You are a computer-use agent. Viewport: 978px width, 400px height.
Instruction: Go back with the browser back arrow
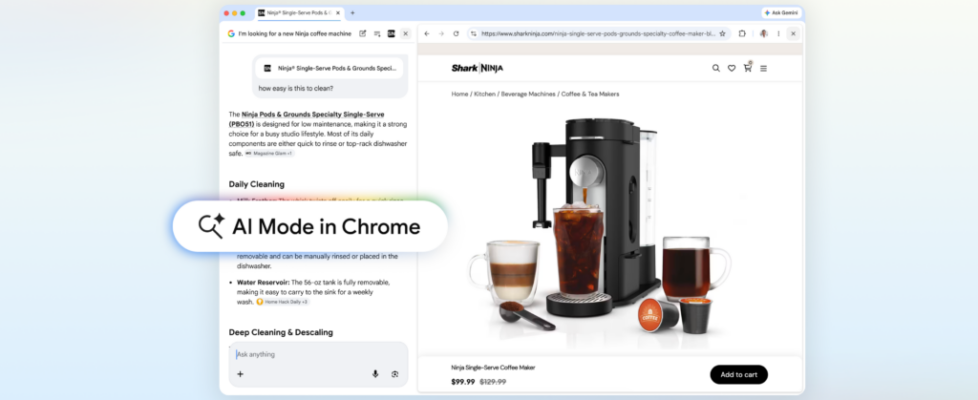427,33
